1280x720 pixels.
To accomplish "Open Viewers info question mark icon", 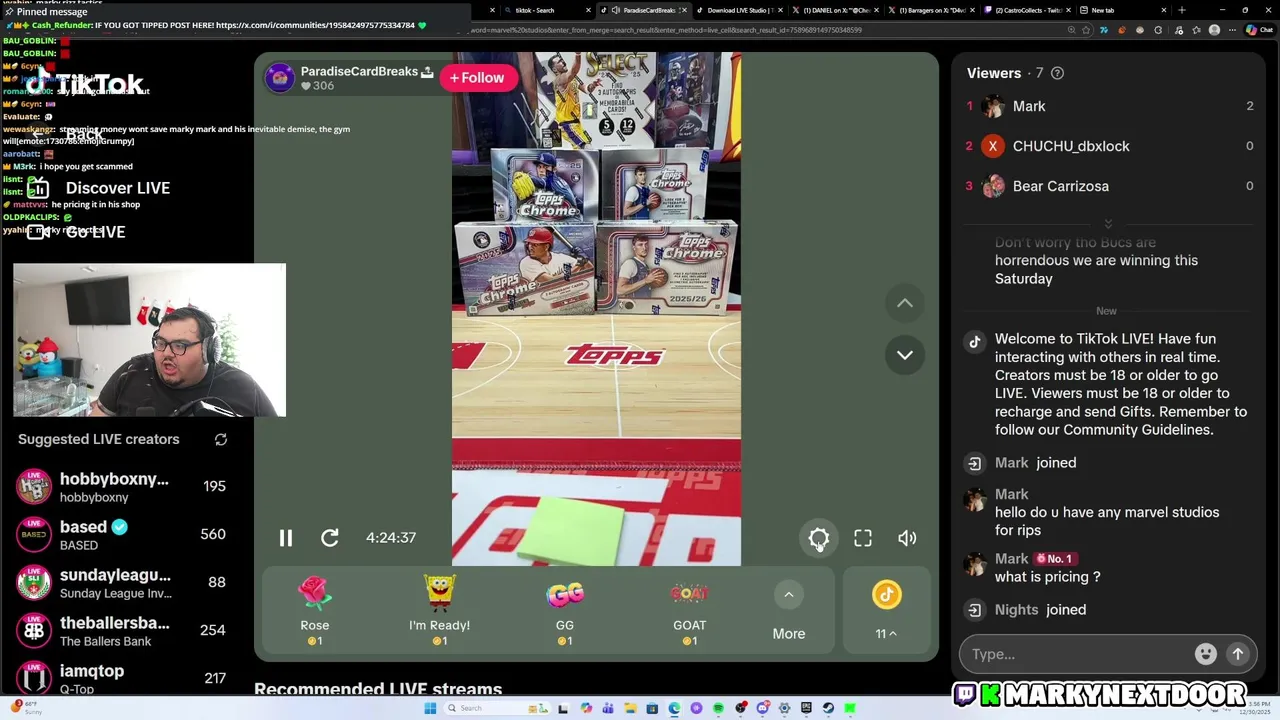I will click(1058, 73).
